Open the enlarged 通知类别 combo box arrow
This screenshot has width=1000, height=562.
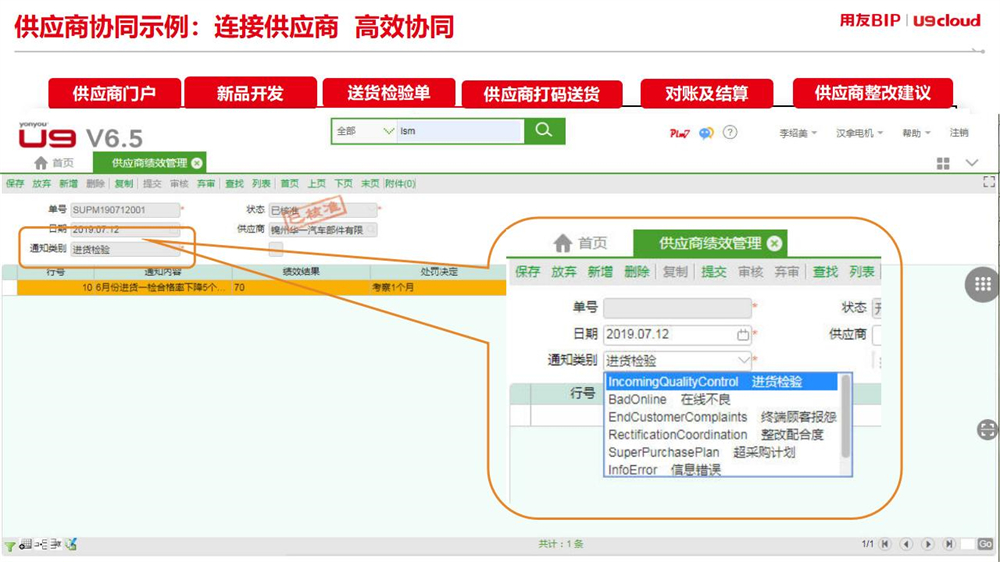[744, 360]
